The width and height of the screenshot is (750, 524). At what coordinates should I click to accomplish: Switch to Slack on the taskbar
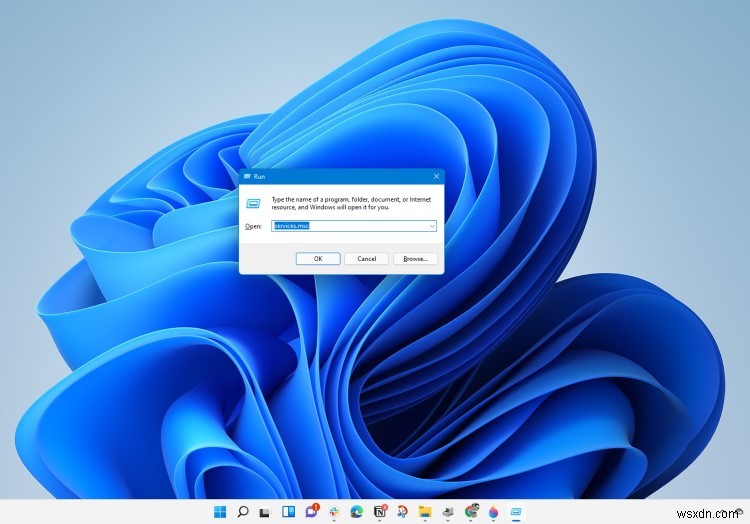click(x=334, y=512)
